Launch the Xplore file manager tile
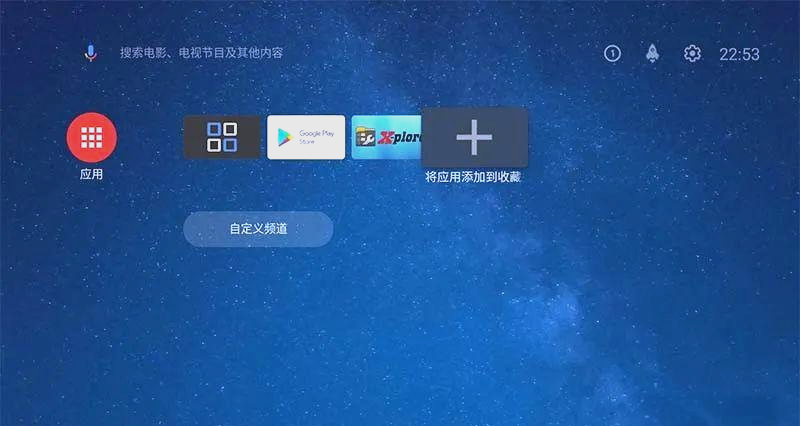The width and height of the screenshot is (800, 426). coord(386,137)
